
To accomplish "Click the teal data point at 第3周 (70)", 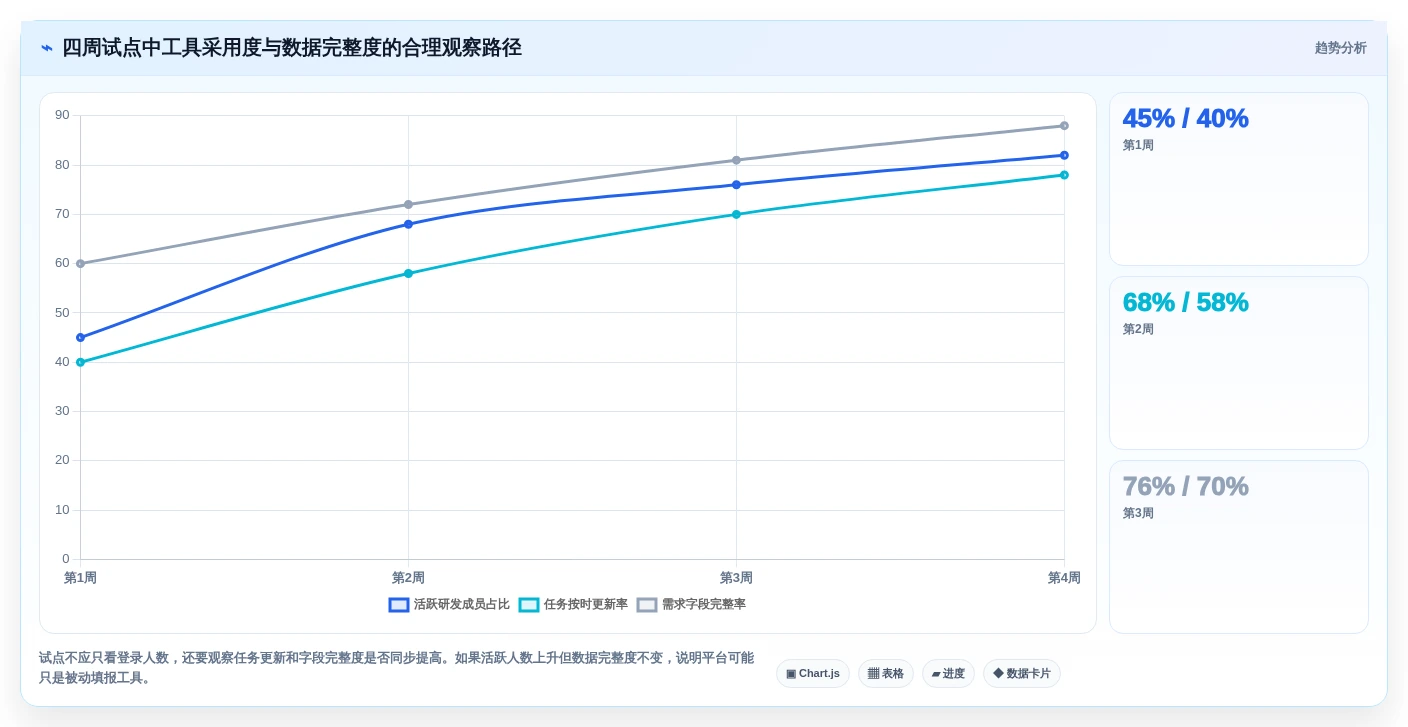I will point(736,214).
